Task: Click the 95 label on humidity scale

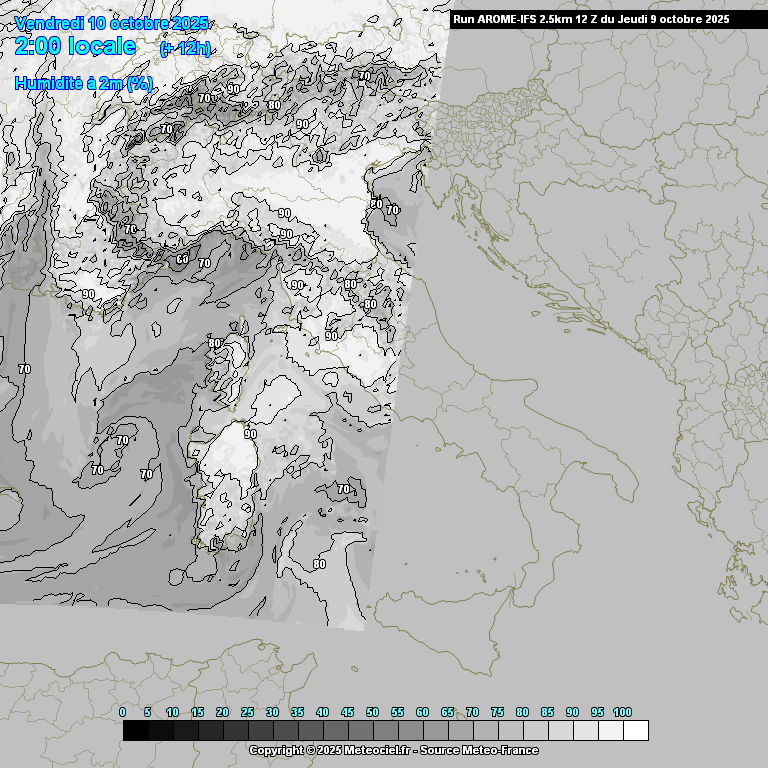Action: point(597,712)
